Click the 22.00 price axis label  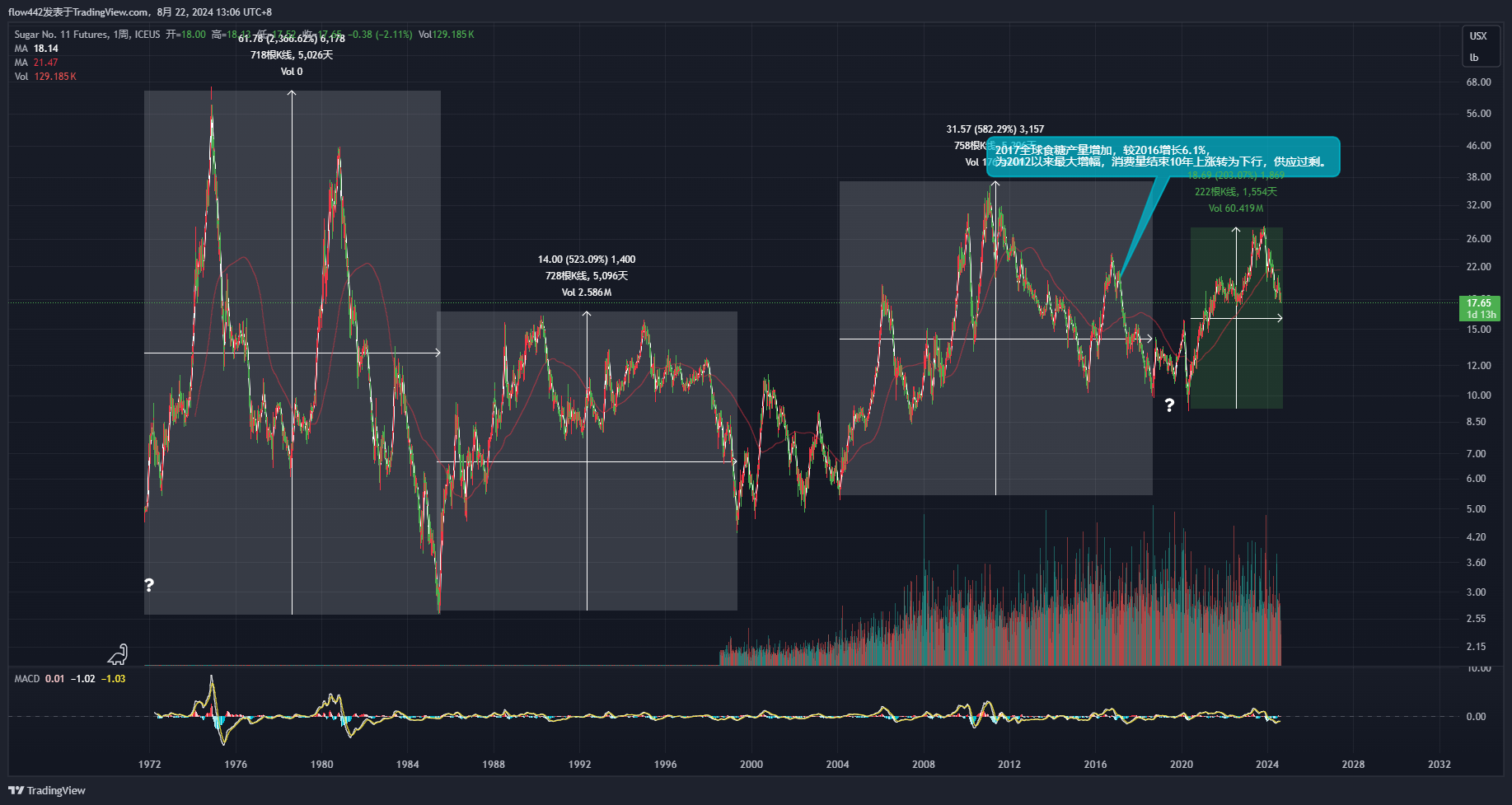pos(1478,267)
